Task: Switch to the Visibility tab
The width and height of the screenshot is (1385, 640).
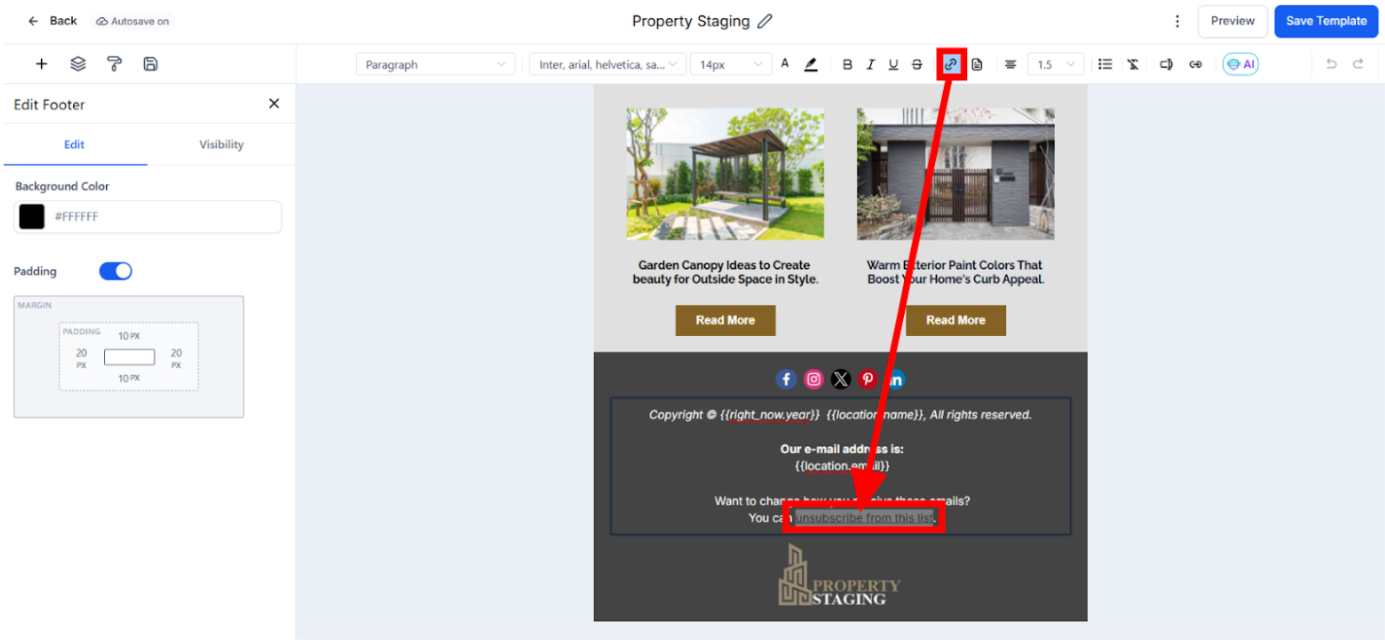Action: click(221, 145)
